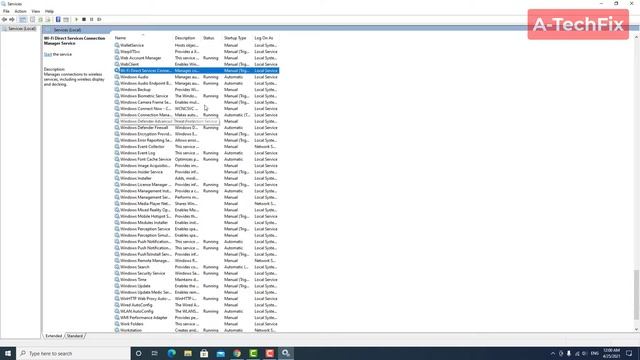
Task: Select the Web Account Manager service
Action: click(197, 58)
